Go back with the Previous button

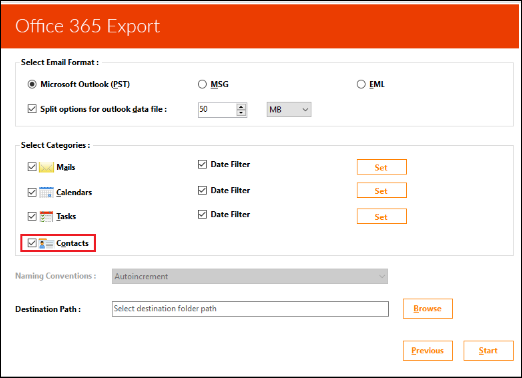pos(428,351)
